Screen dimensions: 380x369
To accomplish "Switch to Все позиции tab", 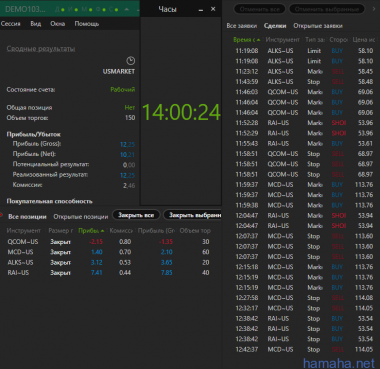I will tap(27, 217).
